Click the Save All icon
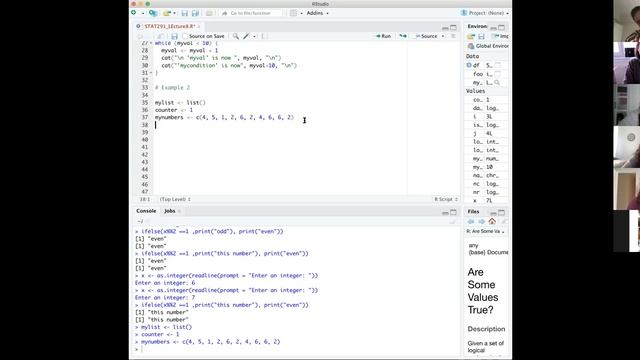 (195, 13)
